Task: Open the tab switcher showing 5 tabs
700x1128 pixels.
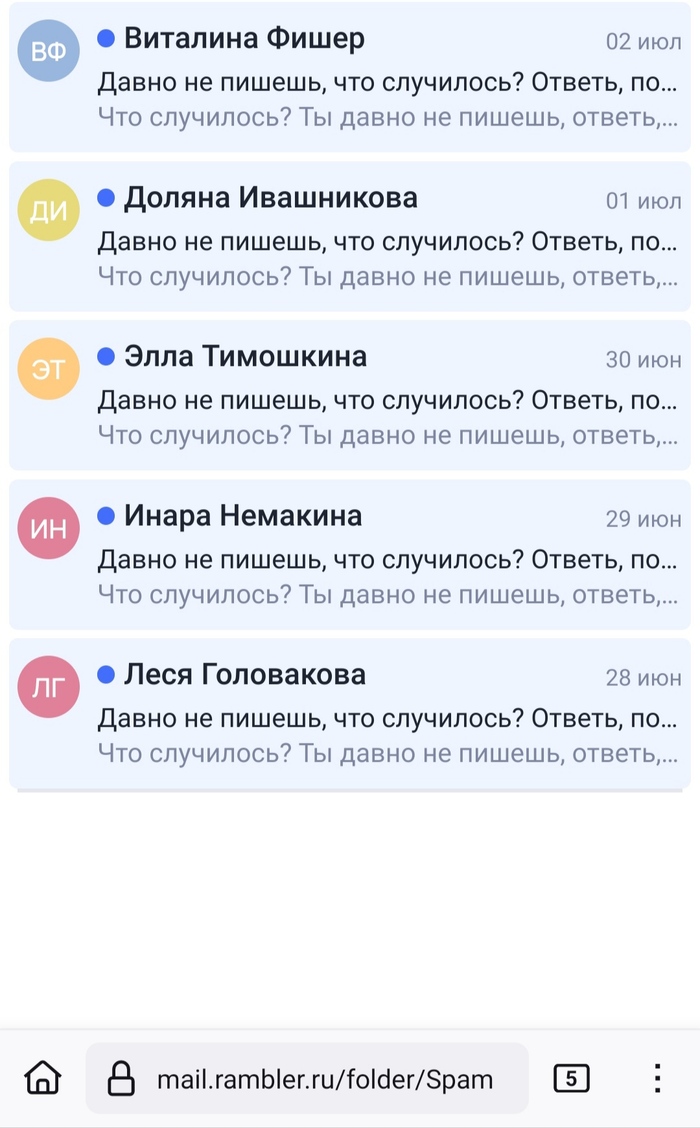Action: click(x=571, y=1078)
